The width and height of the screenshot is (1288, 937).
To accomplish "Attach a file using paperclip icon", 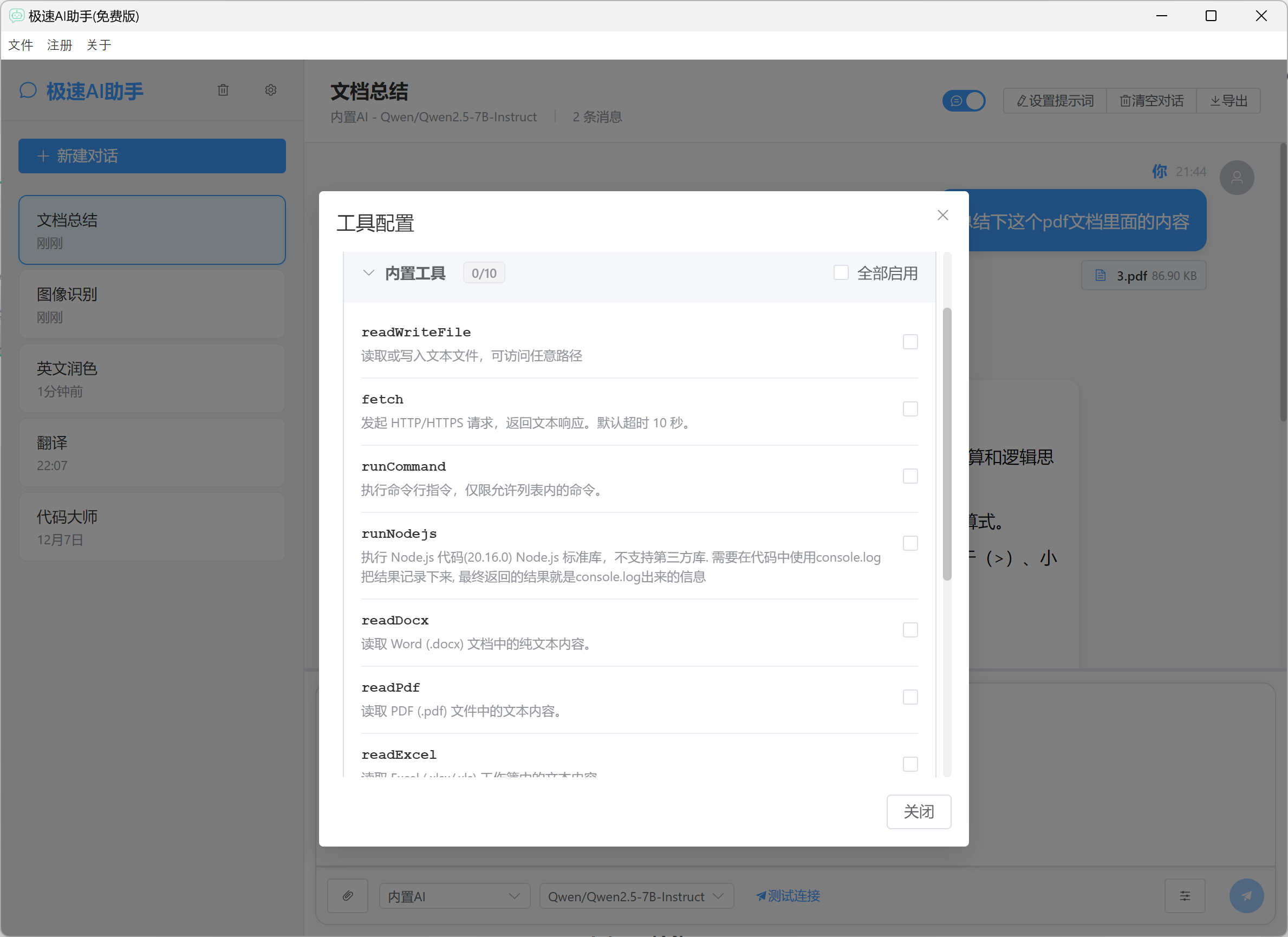I will tap(348, 895).
